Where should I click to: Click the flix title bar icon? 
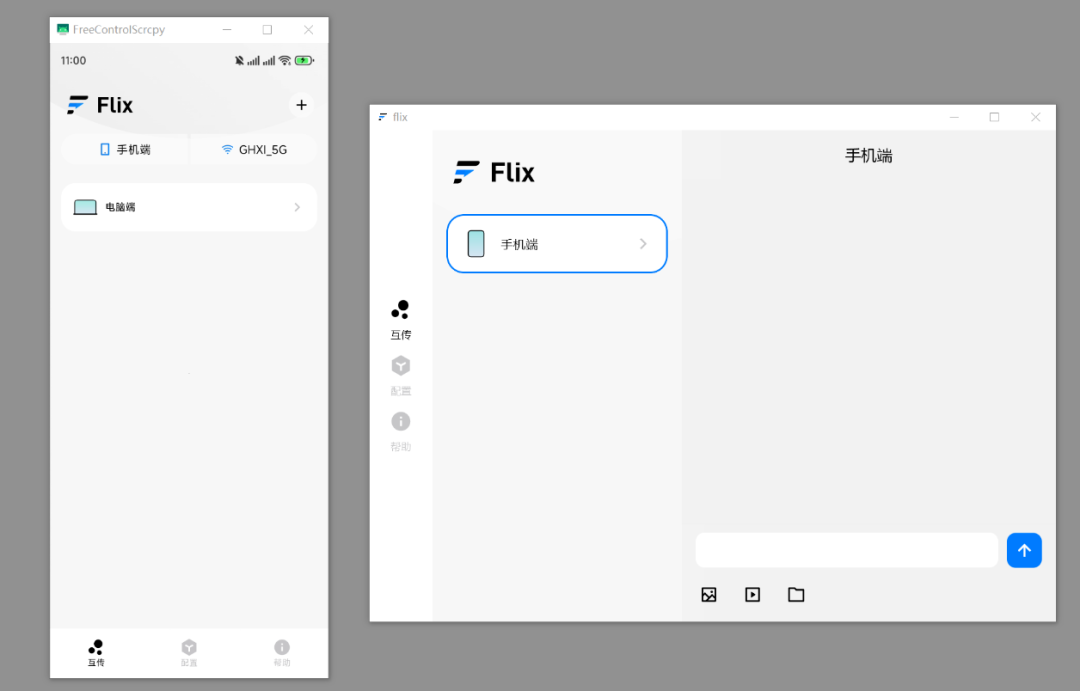pos(382,117)
